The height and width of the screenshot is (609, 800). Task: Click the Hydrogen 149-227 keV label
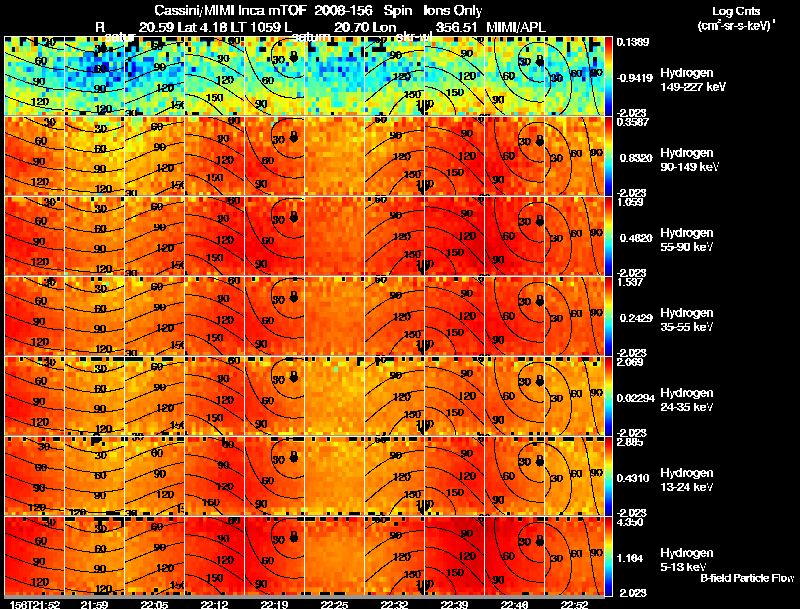692,80
